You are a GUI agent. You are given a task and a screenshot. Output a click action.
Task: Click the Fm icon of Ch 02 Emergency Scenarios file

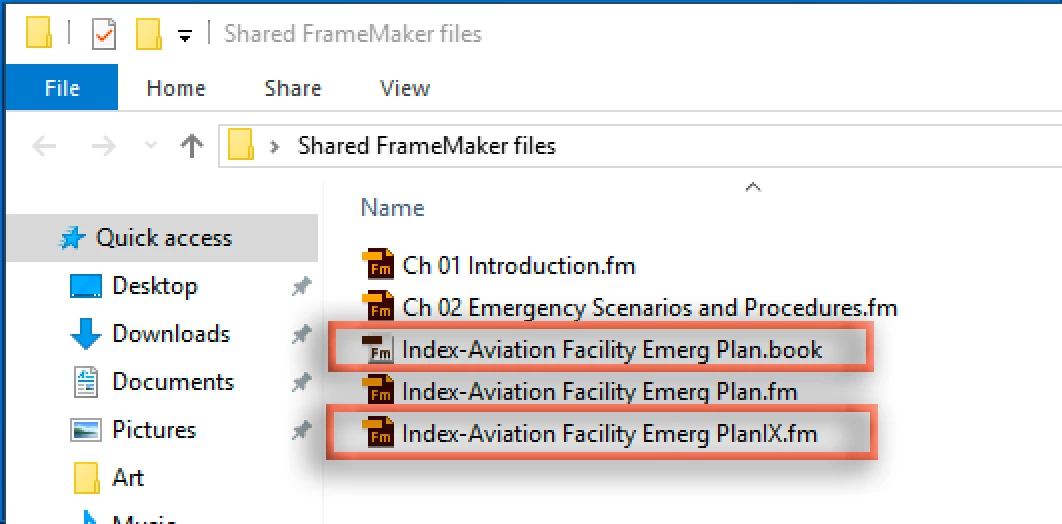378,305
